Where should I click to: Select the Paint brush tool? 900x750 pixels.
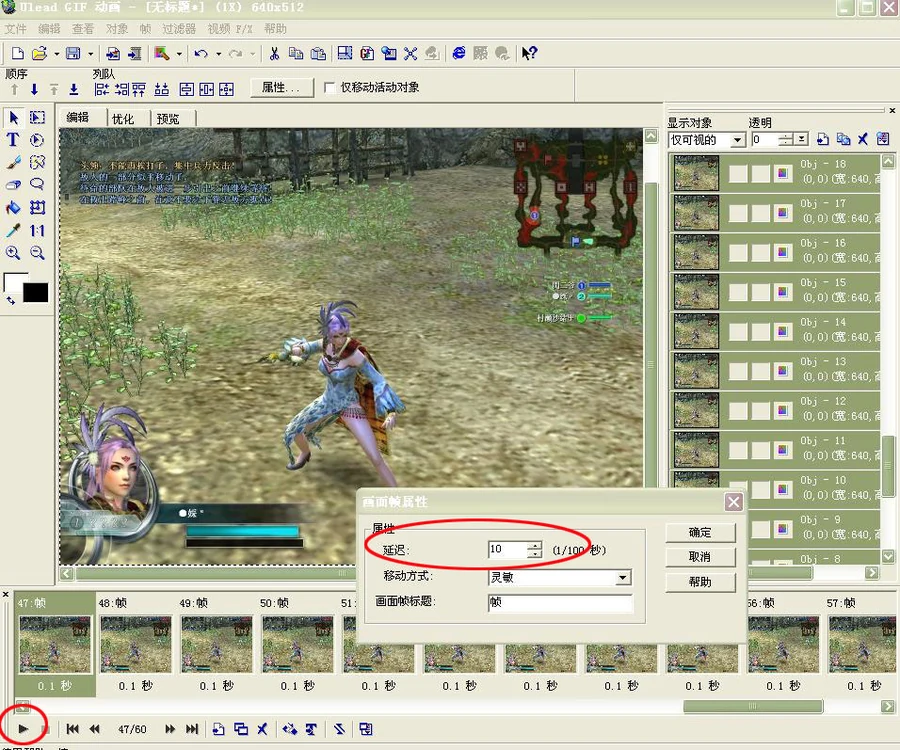(x=13, y=162)
